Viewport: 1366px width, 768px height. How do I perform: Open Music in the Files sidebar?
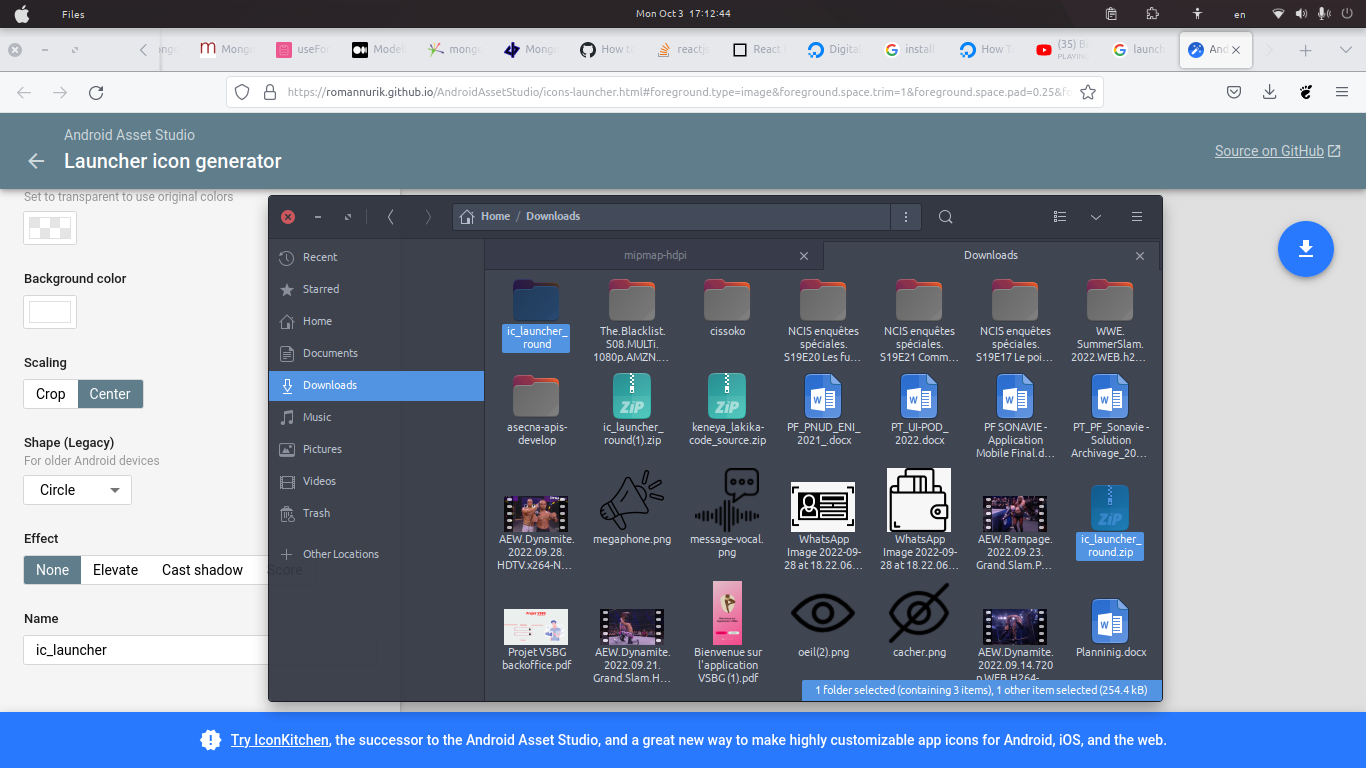pos(376,417)
